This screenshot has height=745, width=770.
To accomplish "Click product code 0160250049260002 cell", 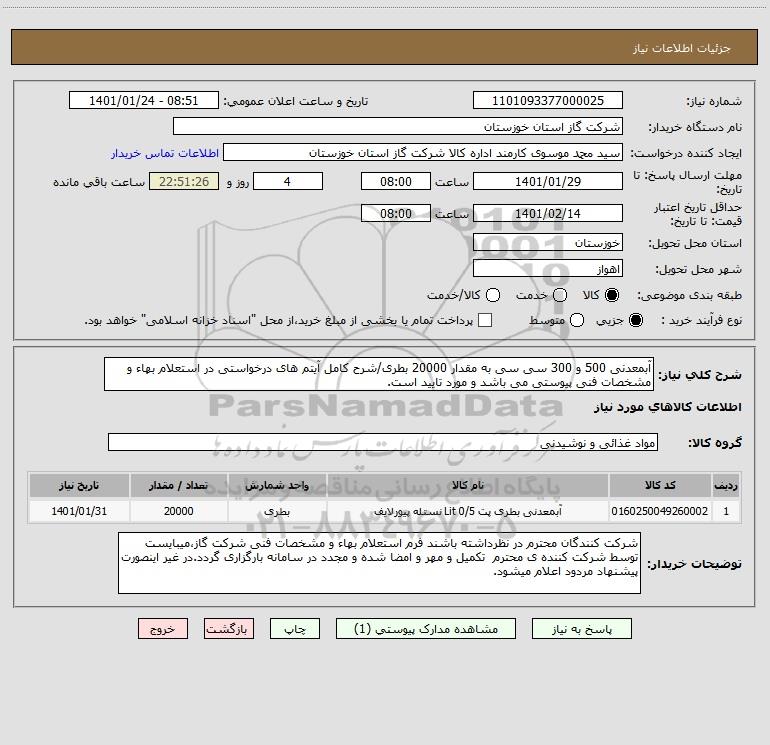I will (x=660, y=511).
